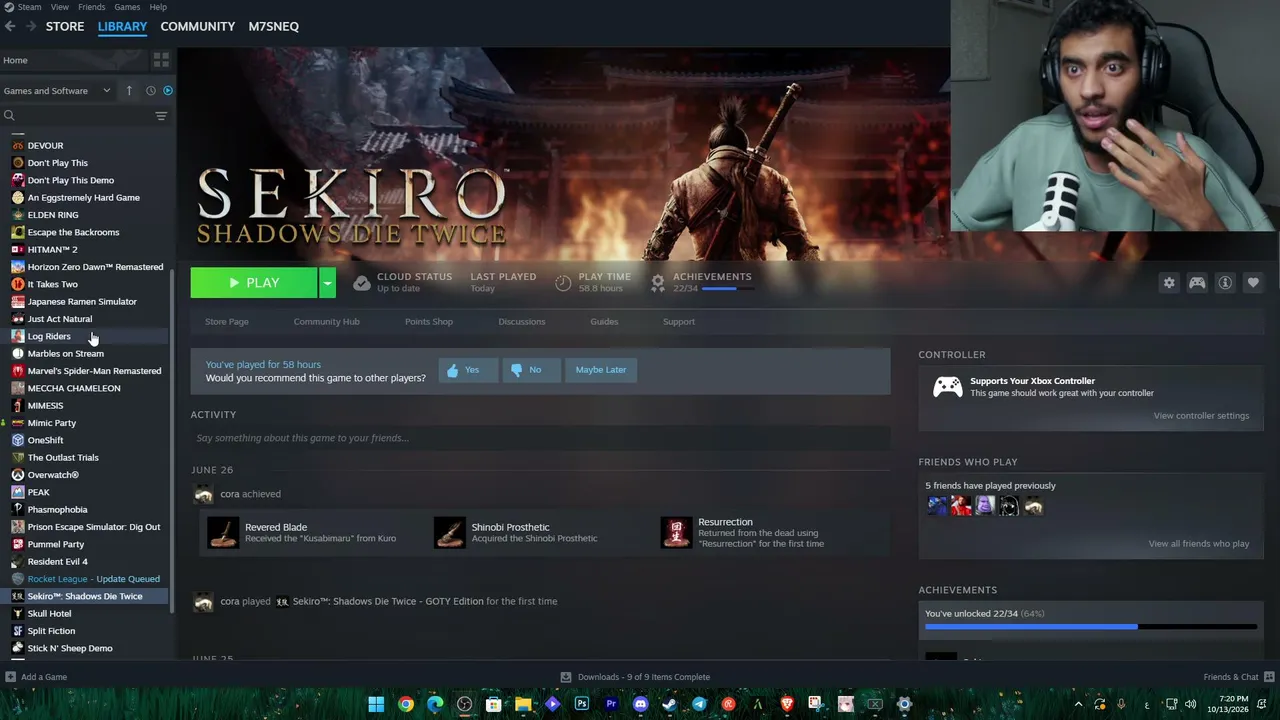The height and width of the screenshot is (720, 1280).
Task: Open Downloads status at the bottom bar
Action: [635, 677]
